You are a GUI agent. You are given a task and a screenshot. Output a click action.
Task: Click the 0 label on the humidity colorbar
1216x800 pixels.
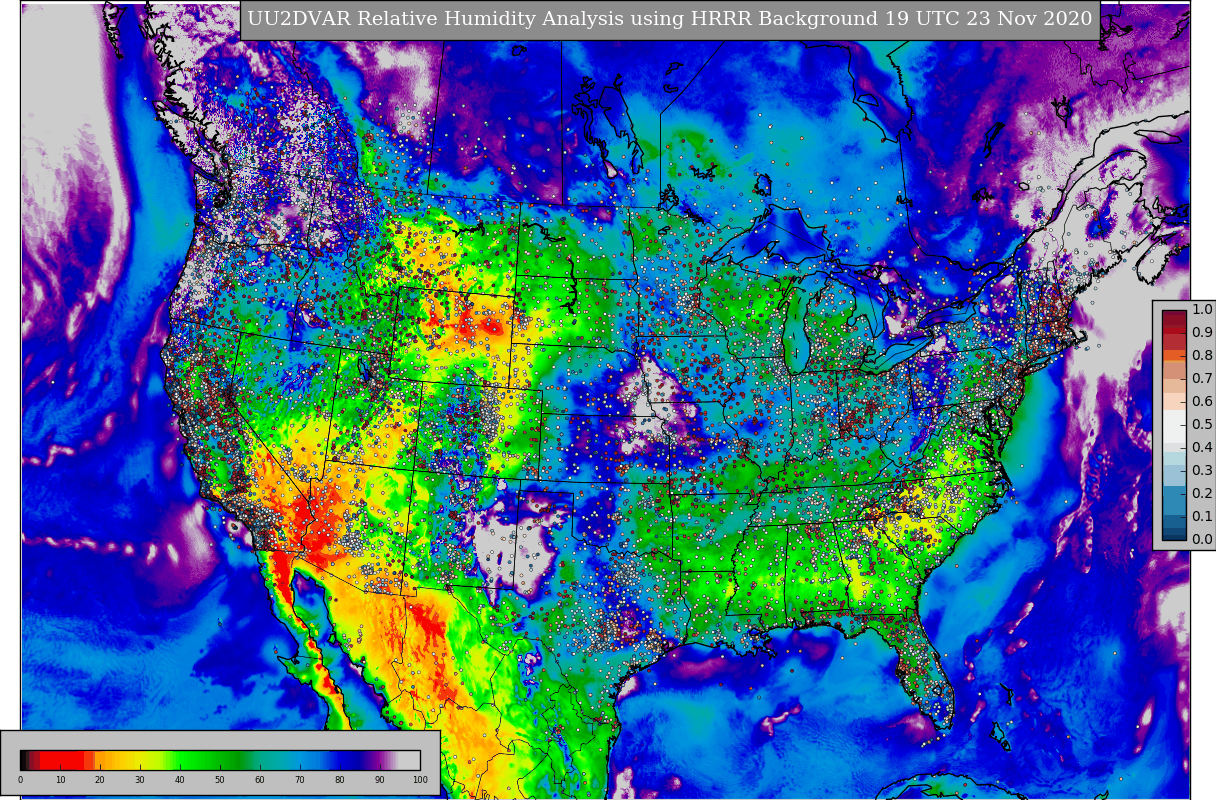pos(20,780)
